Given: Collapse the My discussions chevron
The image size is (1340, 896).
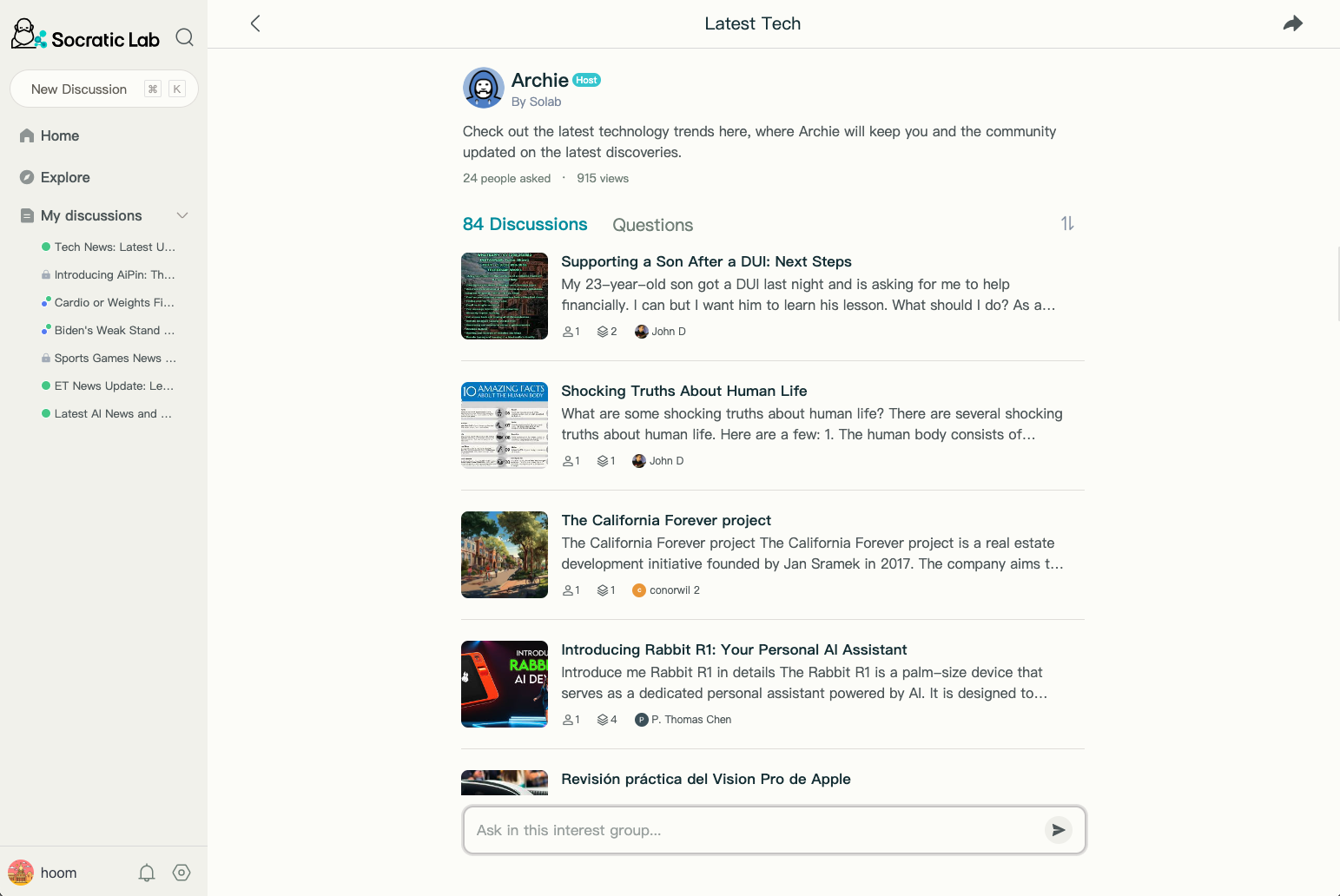Looking at the screenshot, I should pyautogui.click(x=182, y=215).
